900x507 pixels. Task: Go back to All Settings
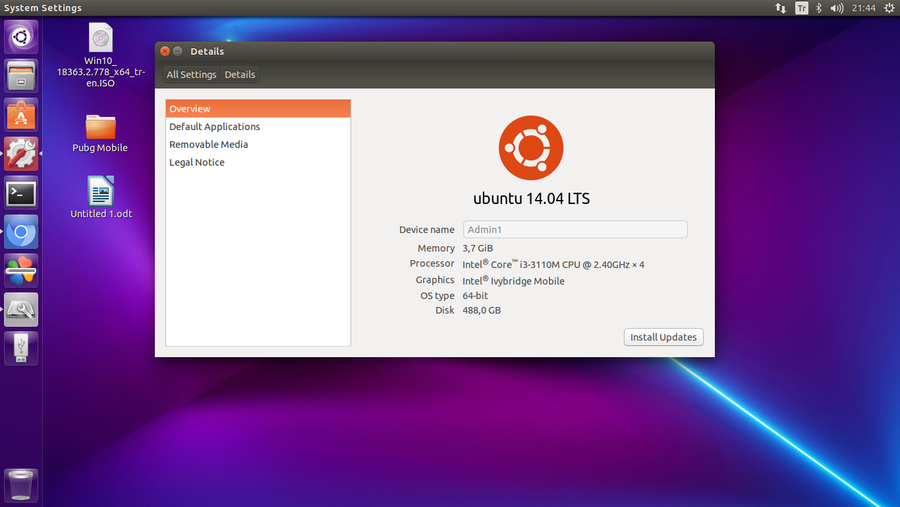[x=192, y=75]
